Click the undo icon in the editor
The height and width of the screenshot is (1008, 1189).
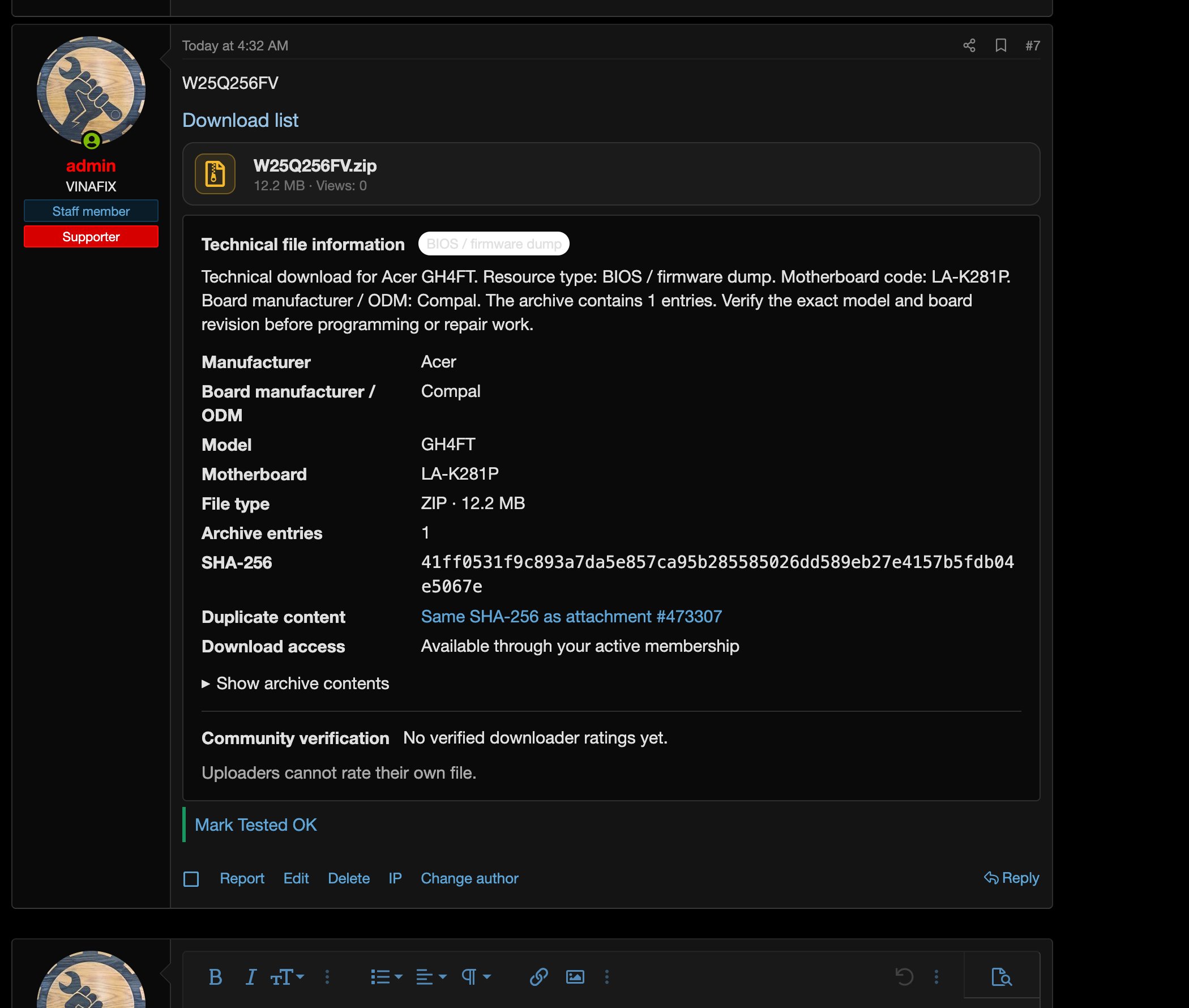(x=904, y=977)
